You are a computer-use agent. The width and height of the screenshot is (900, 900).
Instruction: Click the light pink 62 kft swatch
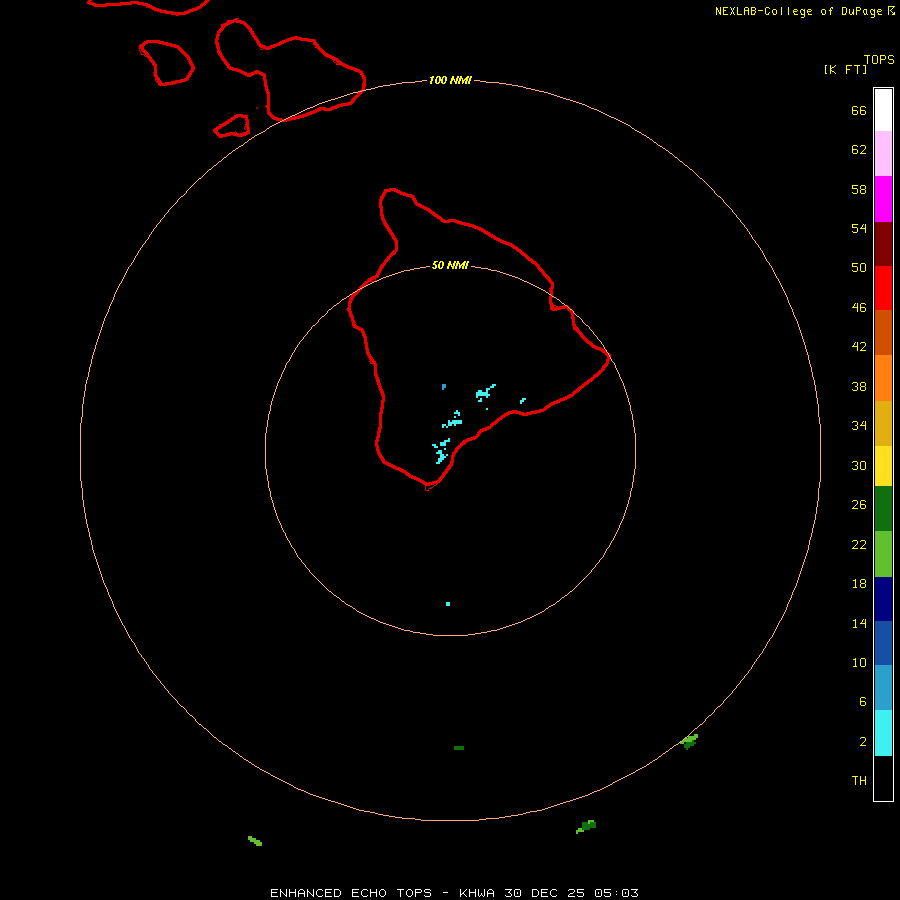883,154
